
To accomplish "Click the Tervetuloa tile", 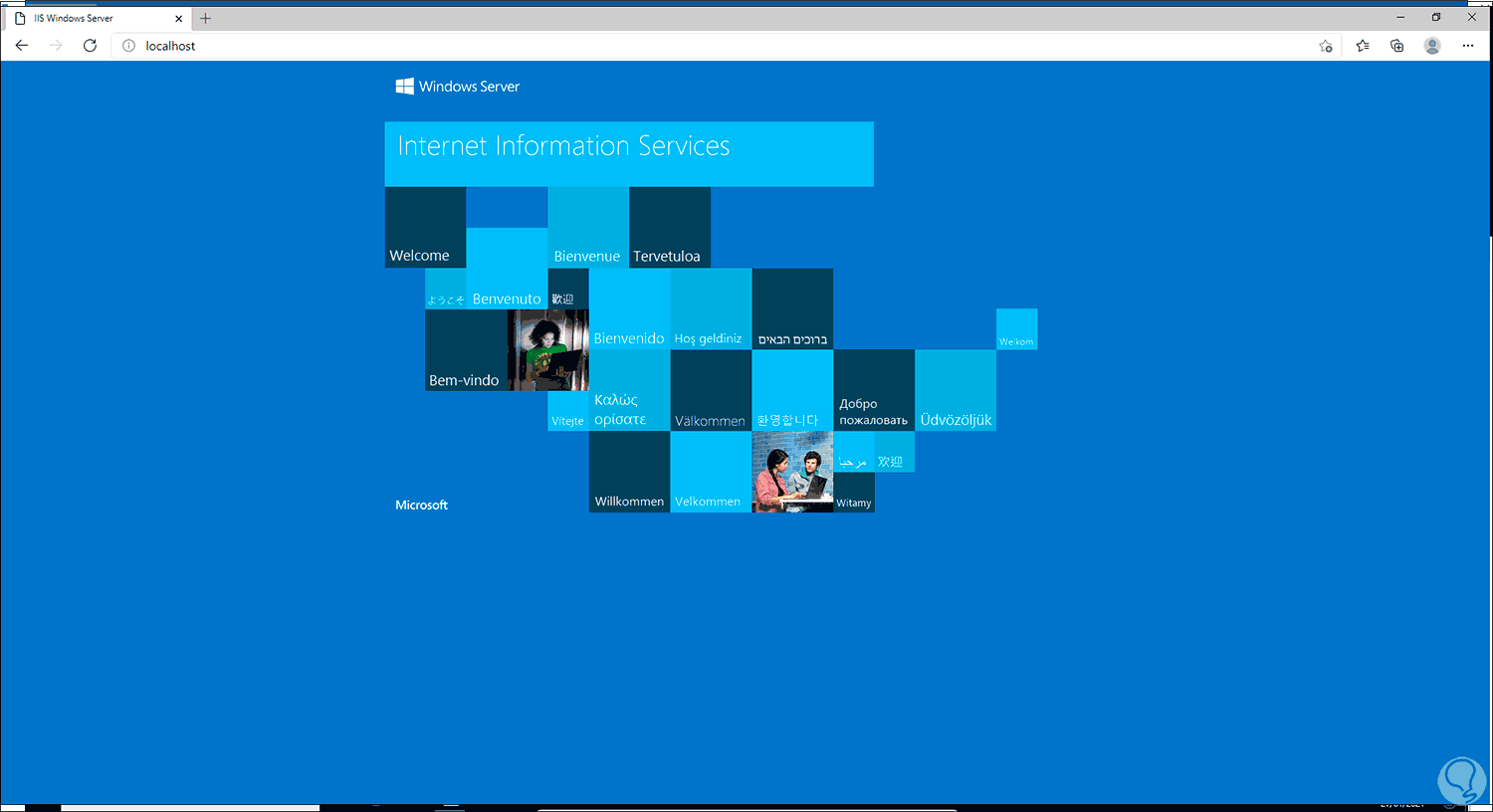I will (x=670, y=228).
